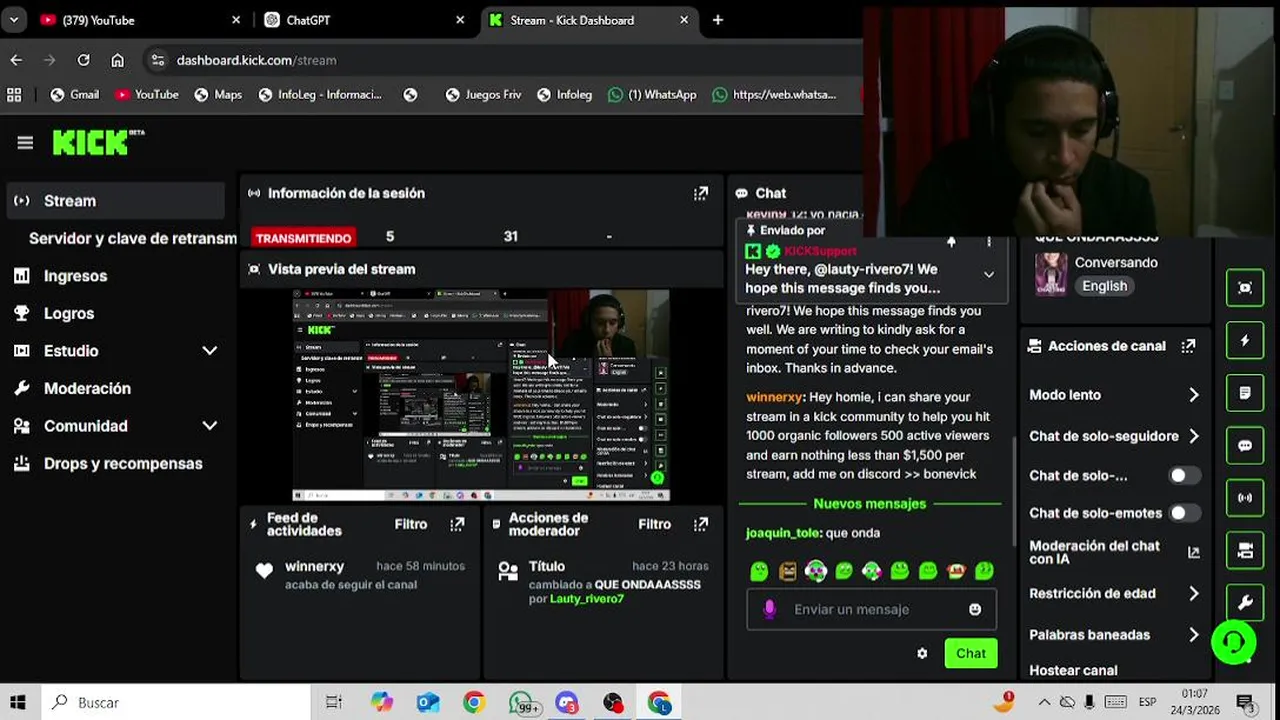Click the channel actions sidebar button
This screenshot has width=1280, height=720.
click(1245, 550)
